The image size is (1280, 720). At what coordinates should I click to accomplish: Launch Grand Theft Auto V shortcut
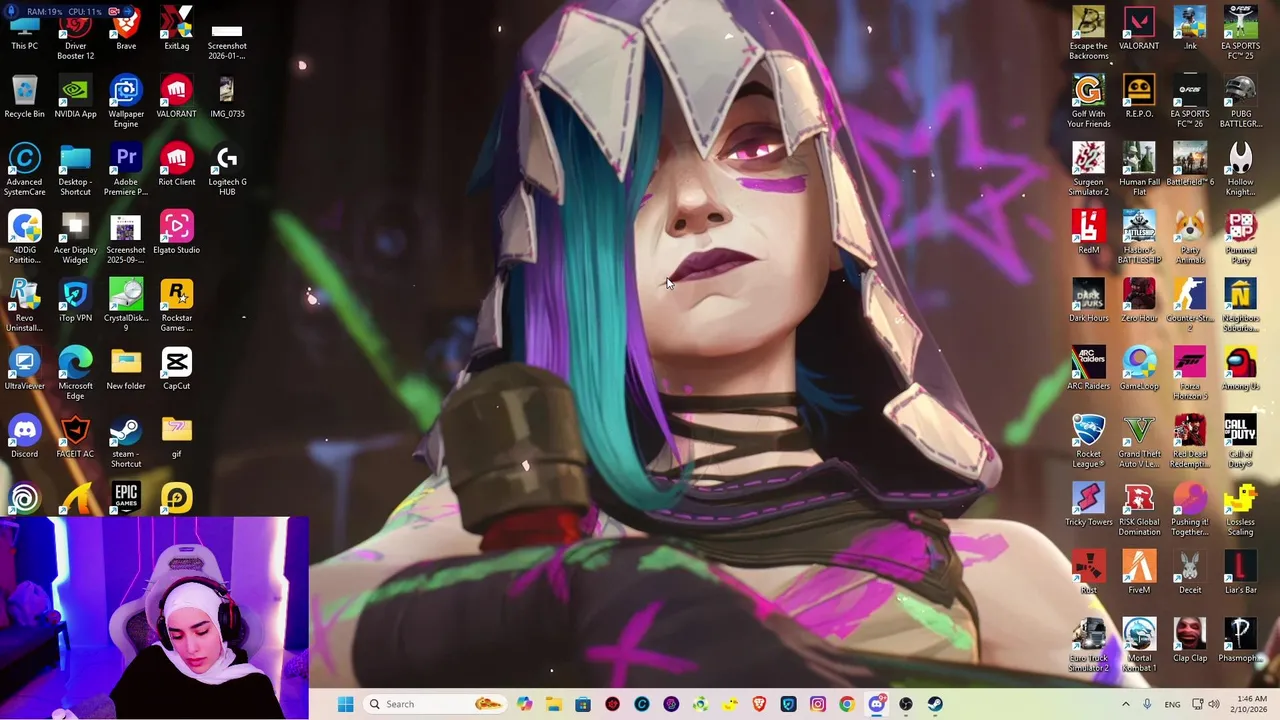[x=1139, y=442]
